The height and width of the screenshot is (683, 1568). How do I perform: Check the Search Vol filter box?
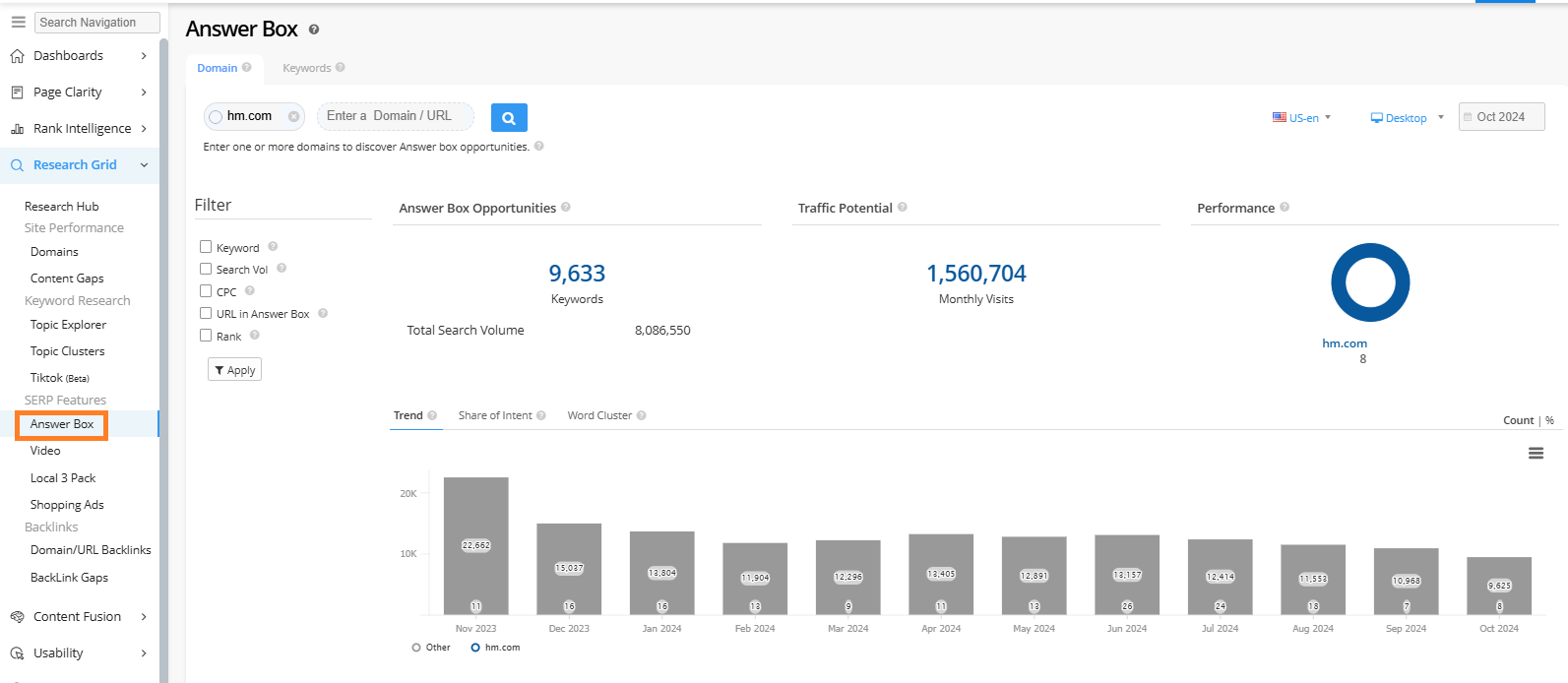pyautogui.click(x=206, y=269)
